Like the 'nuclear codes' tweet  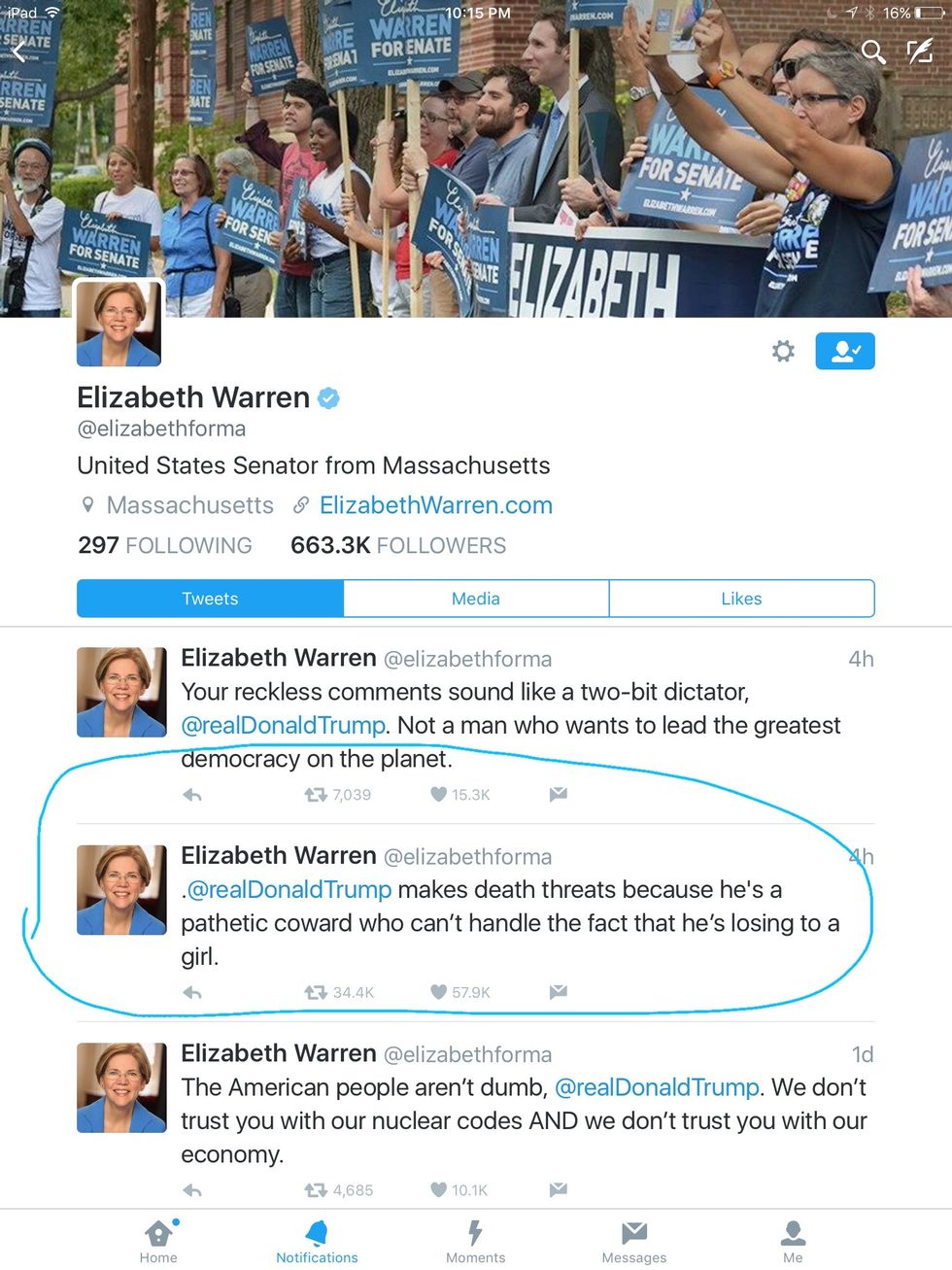coord(438,1189)
